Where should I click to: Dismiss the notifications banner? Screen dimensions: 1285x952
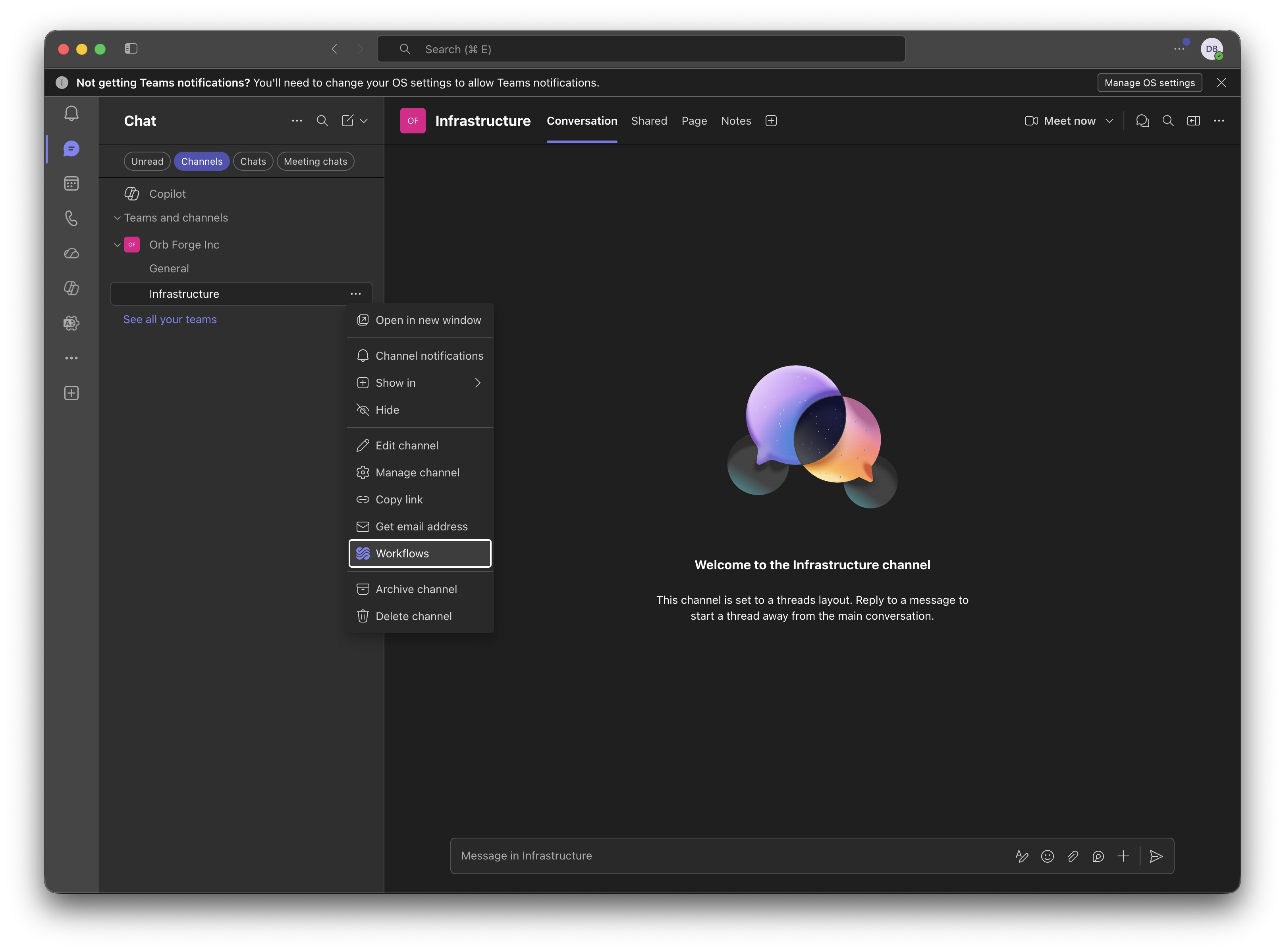coord(1221,83)
